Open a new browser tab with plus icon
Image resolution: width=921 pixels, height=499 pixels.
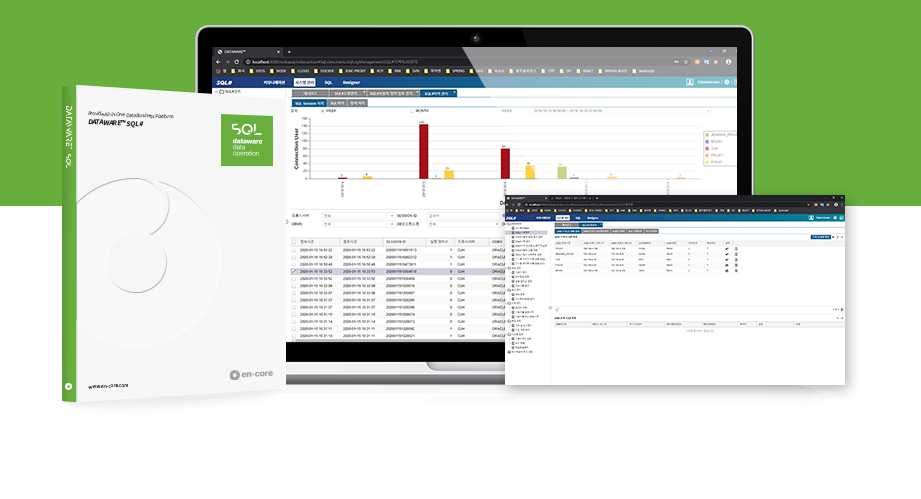(x=288, y=51)
